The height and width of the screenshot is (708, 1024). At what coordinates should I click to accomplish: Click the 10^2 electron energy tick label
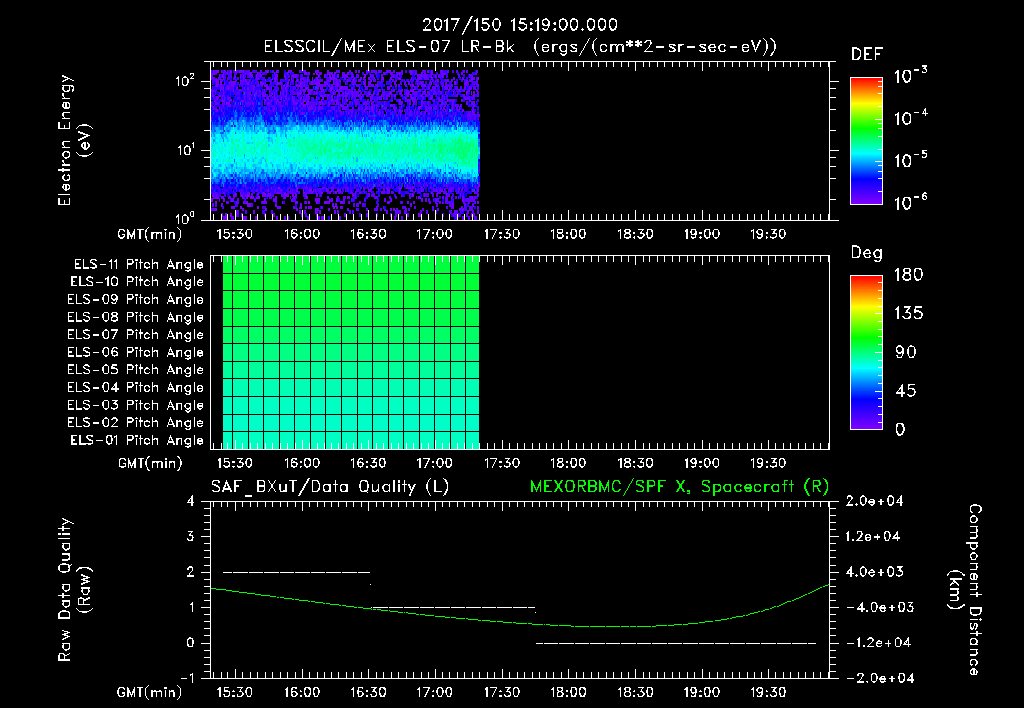tap(185, 81)
